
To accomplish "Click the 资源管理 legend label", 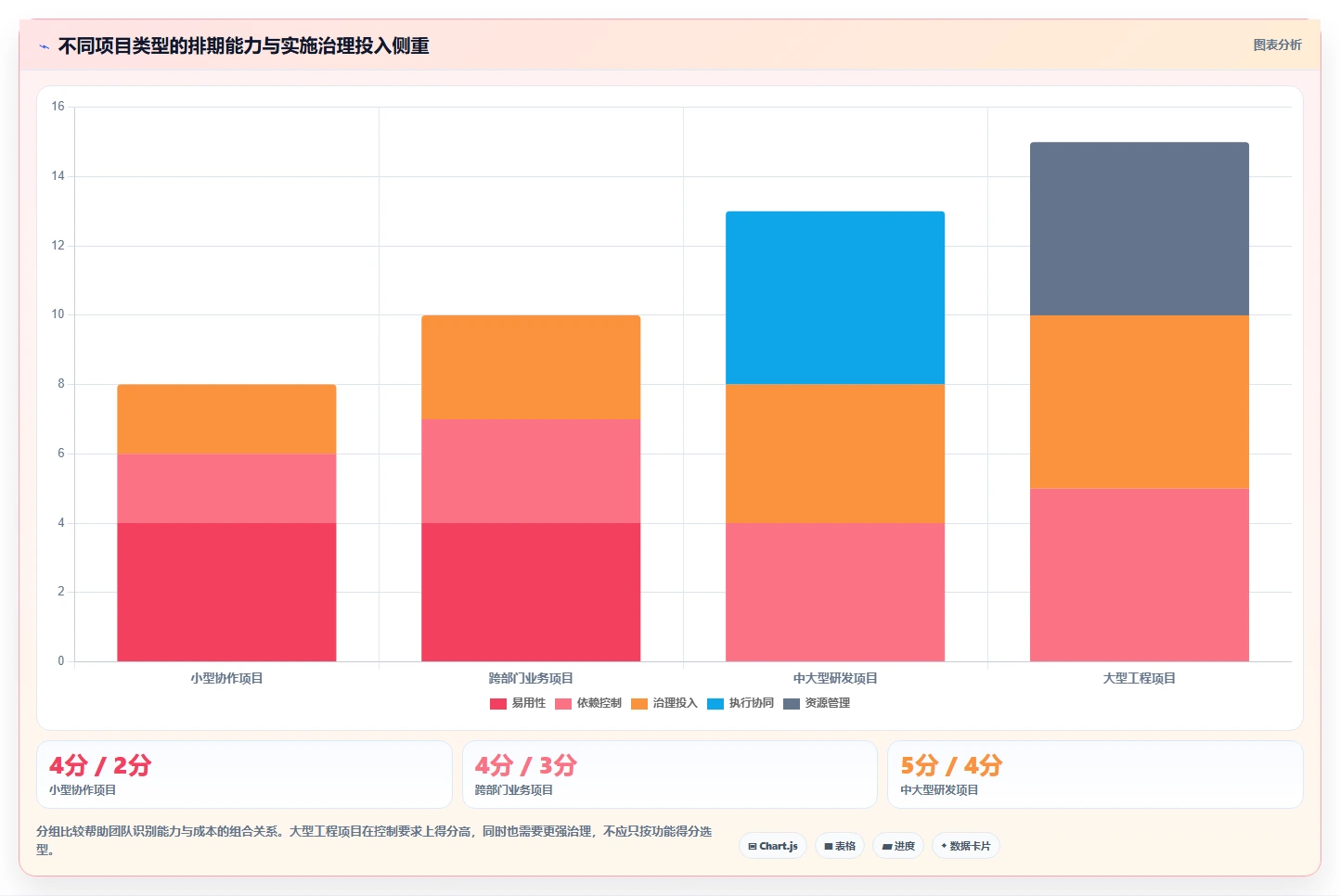I will tap(828, 703).
